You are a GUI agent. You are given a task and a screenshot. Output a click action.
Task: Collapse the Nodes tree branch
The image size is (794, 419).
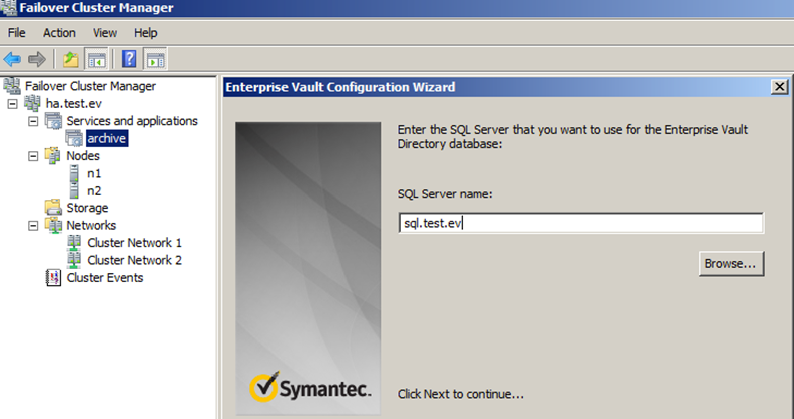point(33,156)
